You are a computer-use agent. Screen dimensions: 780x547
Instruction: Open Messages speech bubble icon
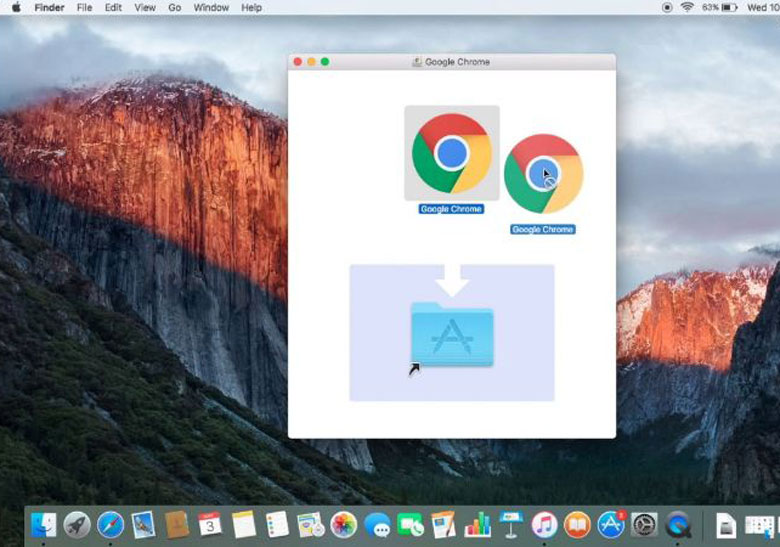tap(377, 525)
